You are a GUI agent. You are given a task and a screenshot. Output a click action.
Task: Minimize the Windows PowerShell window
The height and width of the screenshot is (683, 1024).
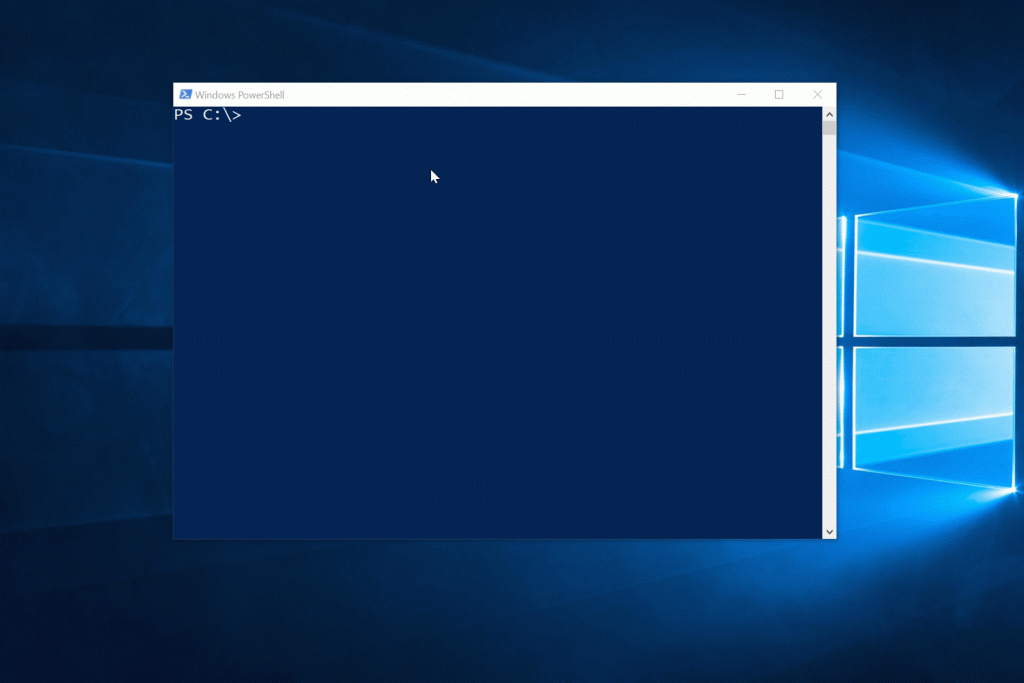pos(741,95)
